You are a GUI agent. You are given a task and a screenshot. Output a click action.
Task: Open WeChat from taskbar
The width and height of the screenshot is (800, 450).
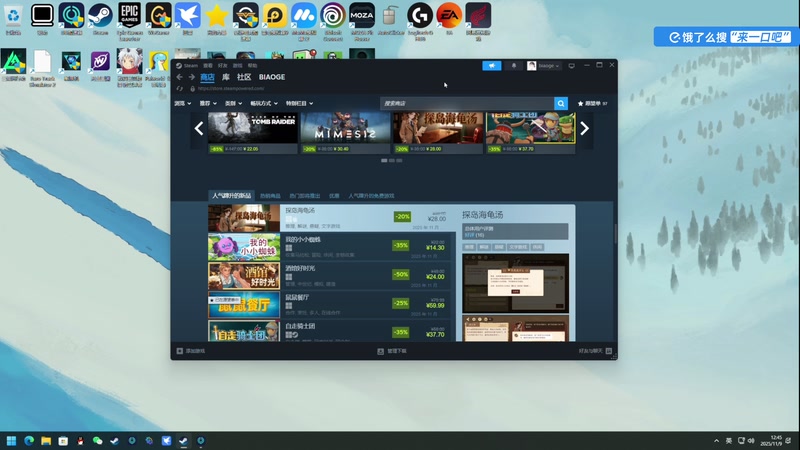click(97, 441)
